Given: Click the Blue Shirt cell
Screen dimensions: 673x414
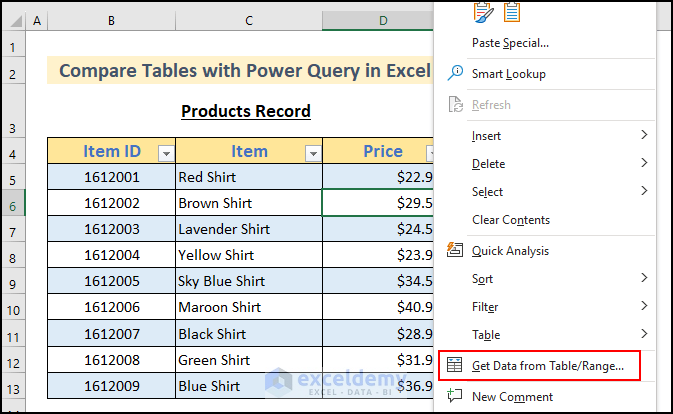Looking at the screenshot, I should (249, 386).
